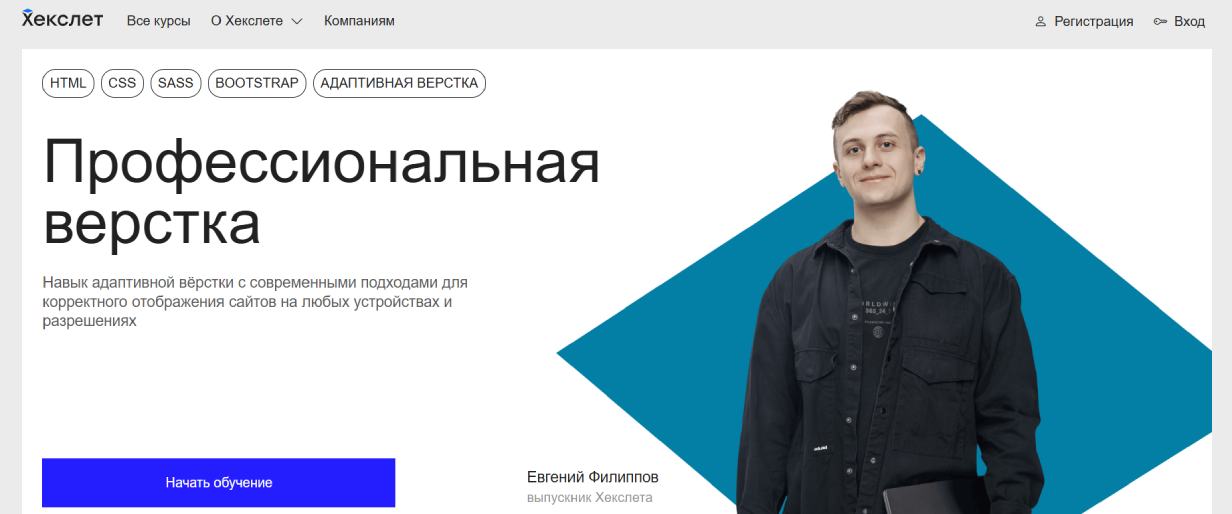Select the CSS tag pill
The height and width of the screenshot is (514, 1232).
(x=122, y=83)
